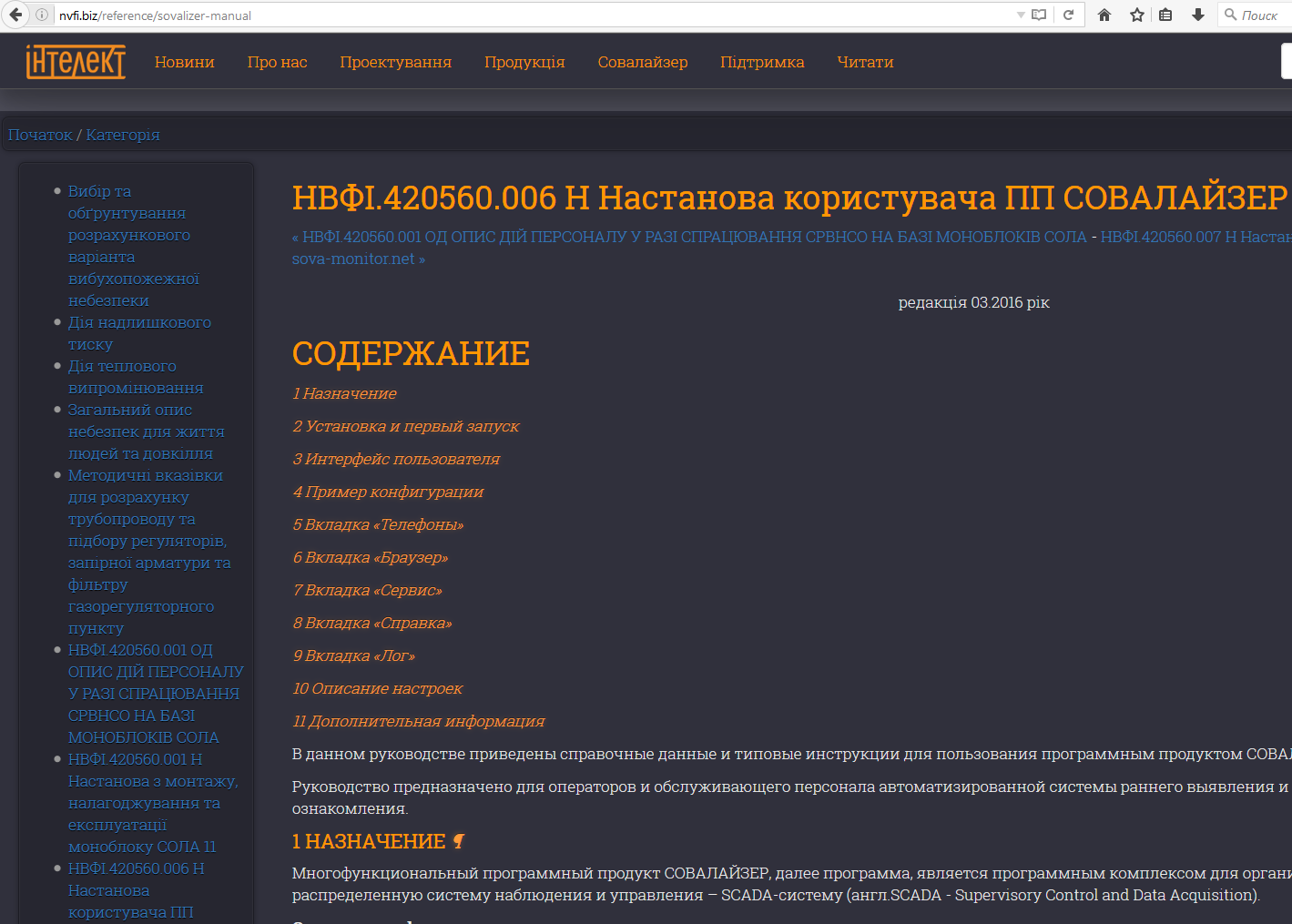Viewport: 1292px width, 924px height.
Task: Click the 1 НАЗНАЧЕНИЕ section heading
Action: pos(369,841)
